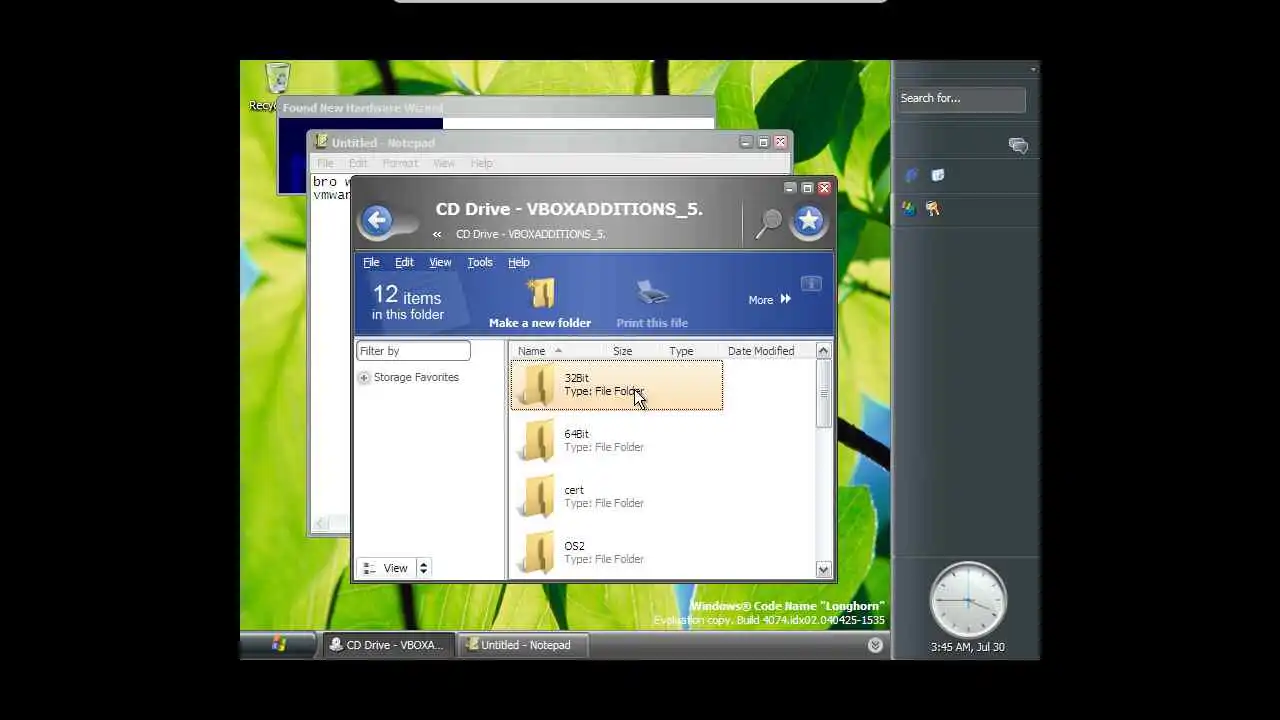
Task: Open the Recycle Bin desktop icon
Action: point(277,79)
